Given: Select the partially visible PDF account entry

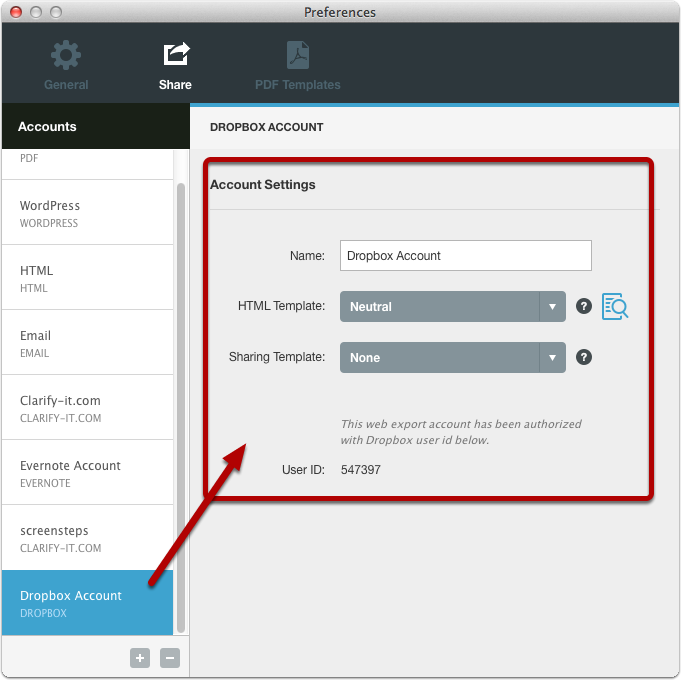Looking at the screenshot, I should [x=87, y=164].
